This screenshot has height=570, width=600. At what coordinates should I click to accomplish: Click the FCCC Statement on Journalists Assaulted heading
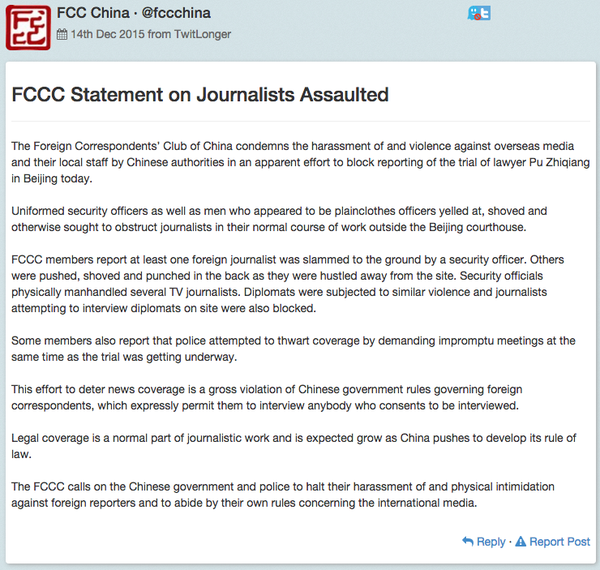click(x=199, y=95)
